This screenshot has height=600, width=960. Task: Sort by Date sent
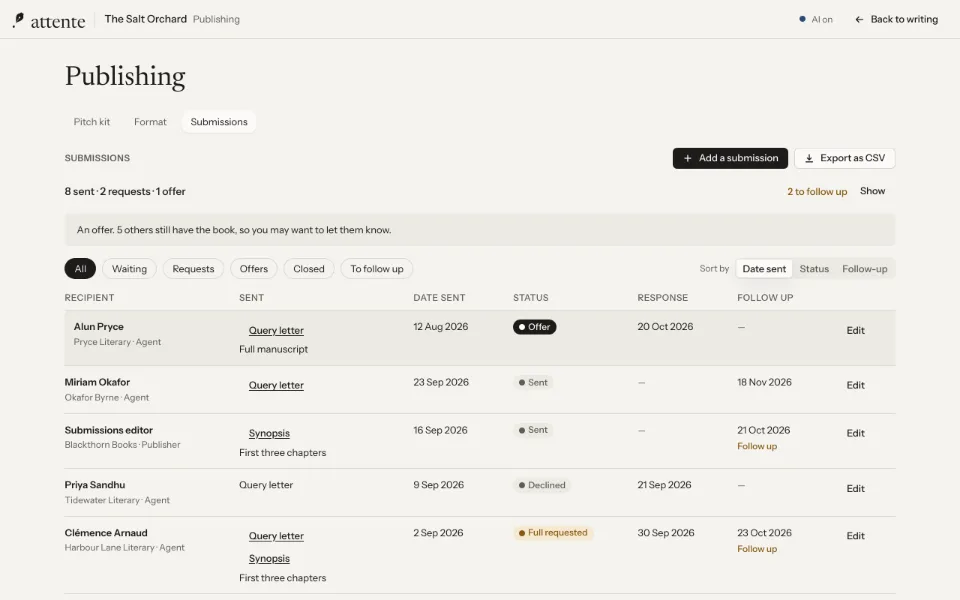point(764,269)
